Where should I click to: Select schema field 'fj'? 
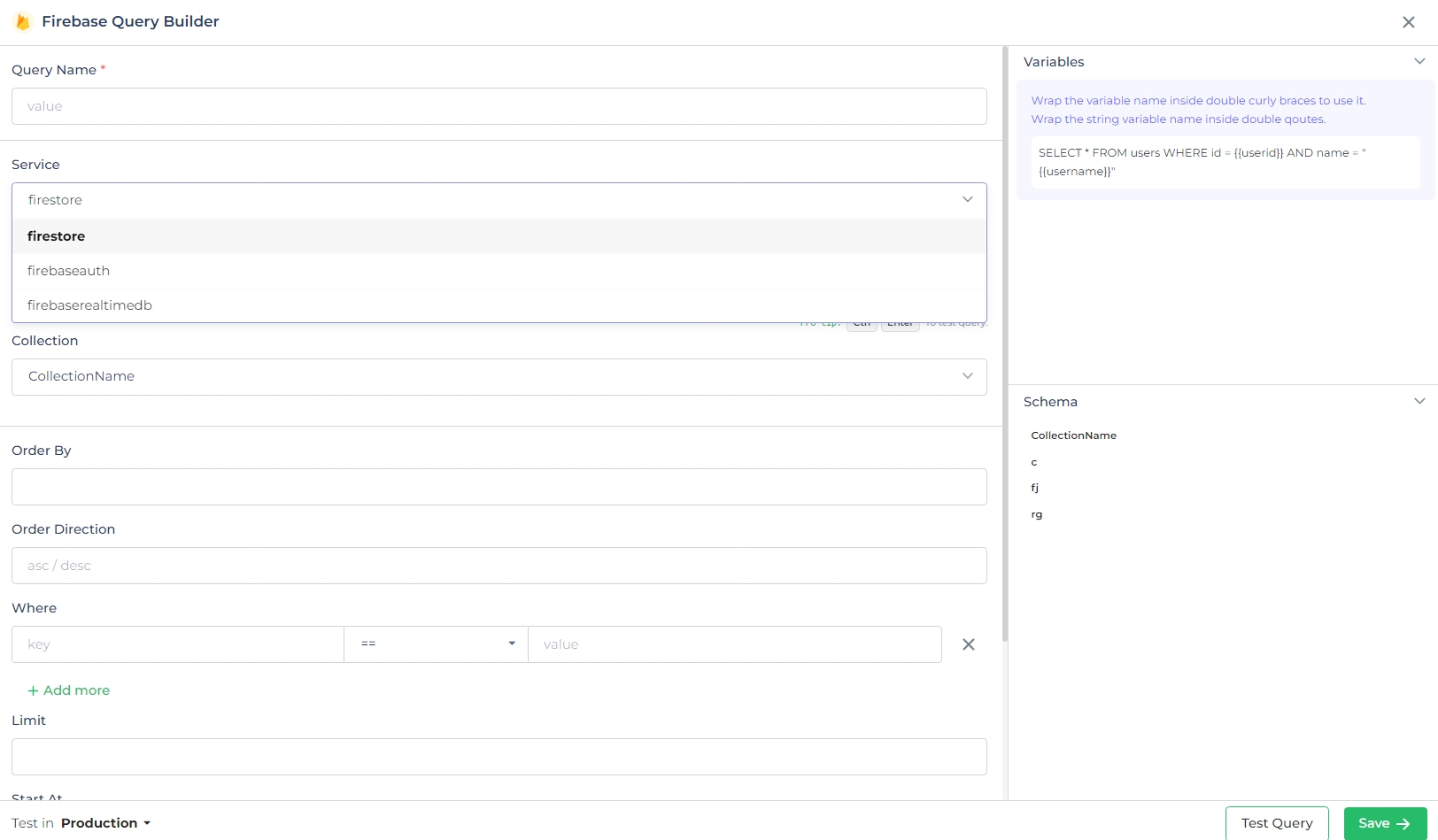pyautogui.click(x=1035, y=488)
